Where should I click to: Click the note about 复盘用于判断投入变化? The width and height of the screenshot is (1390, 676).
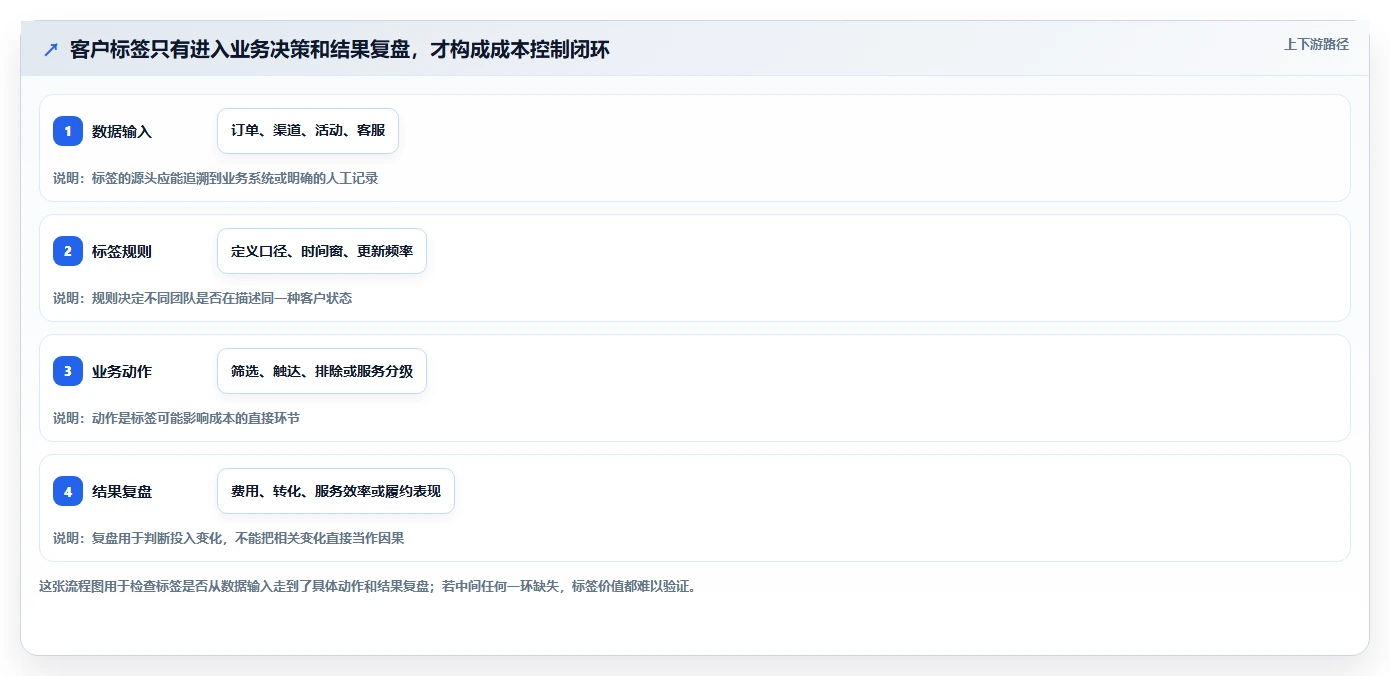pos(228,538)
